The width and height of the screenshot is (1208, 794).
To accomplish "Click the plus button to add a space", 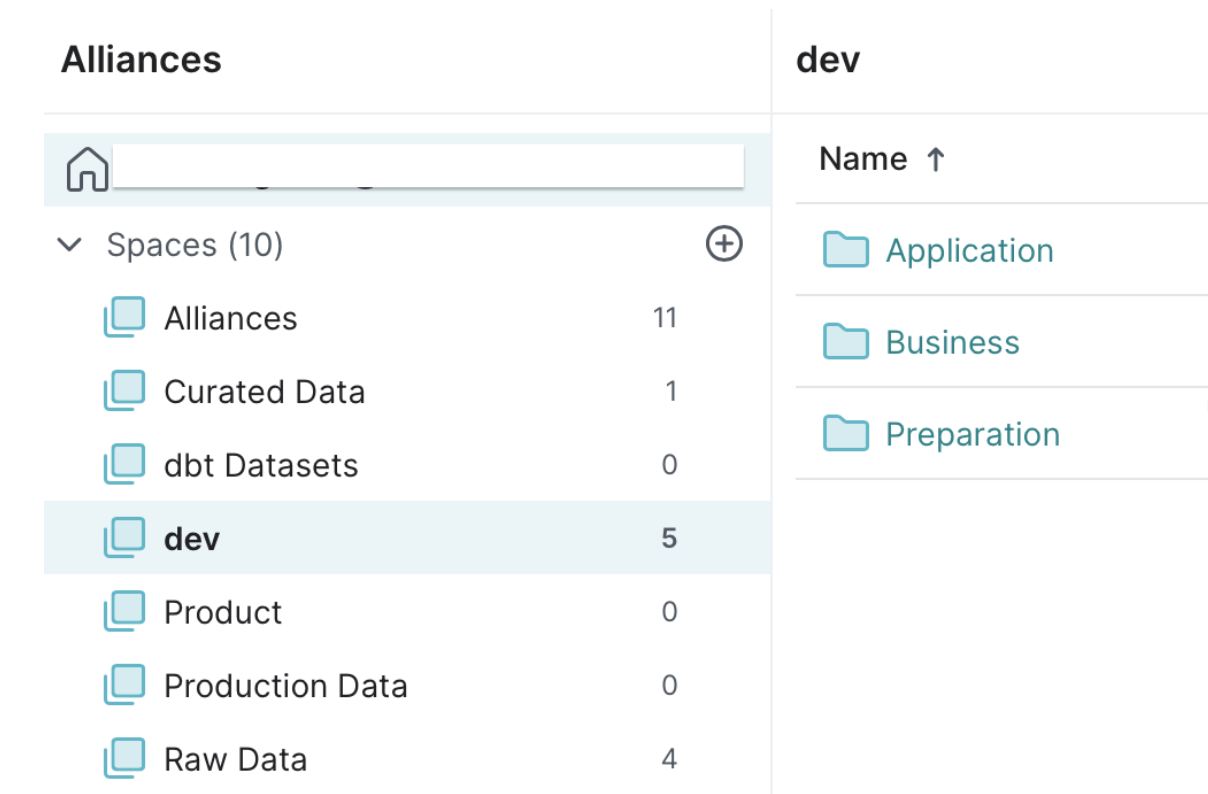I will tap(723, 242).
